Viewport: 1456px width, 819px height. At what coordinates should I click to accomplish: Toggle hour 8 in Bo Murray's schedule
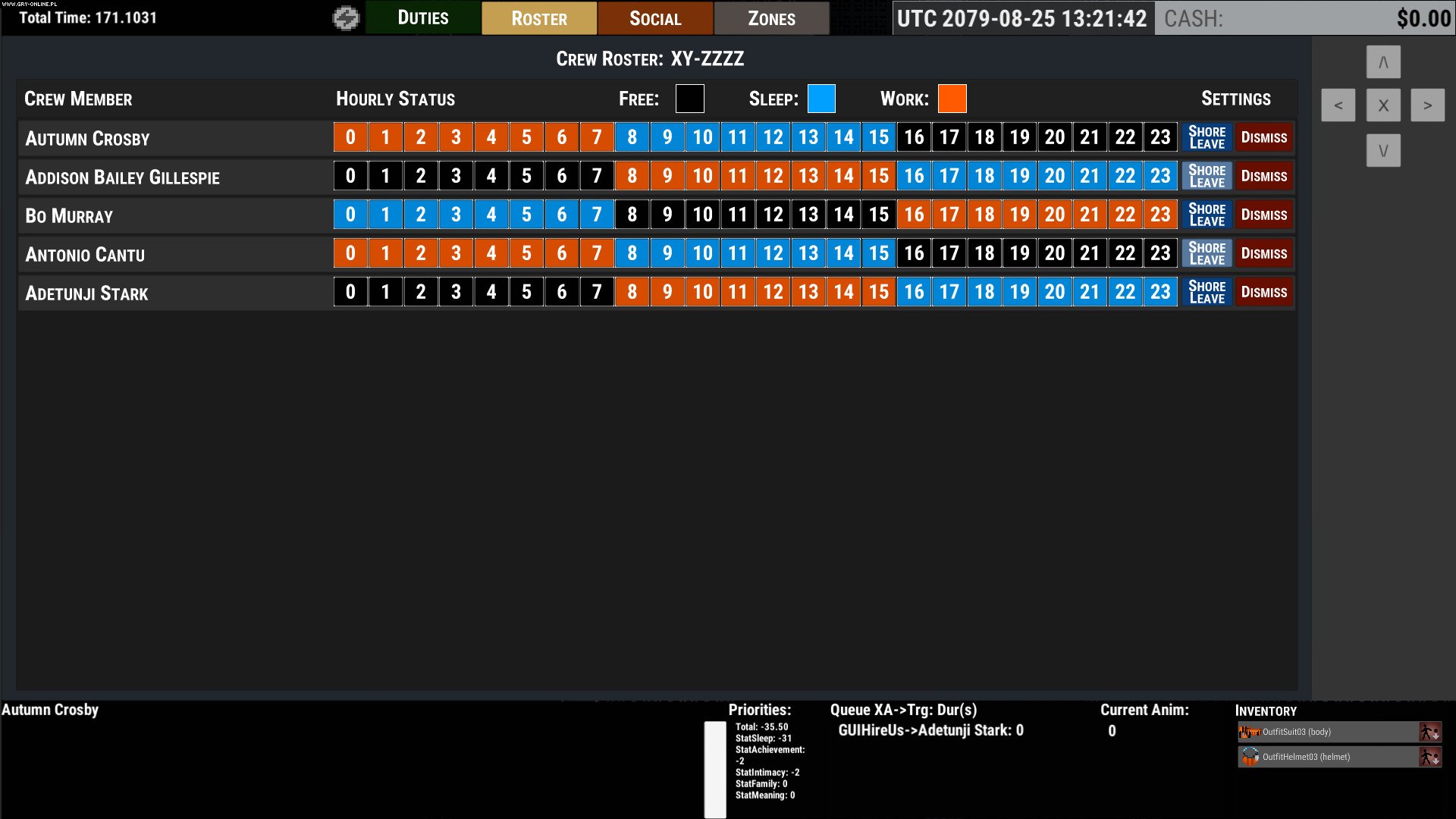(x=632, y=215)
